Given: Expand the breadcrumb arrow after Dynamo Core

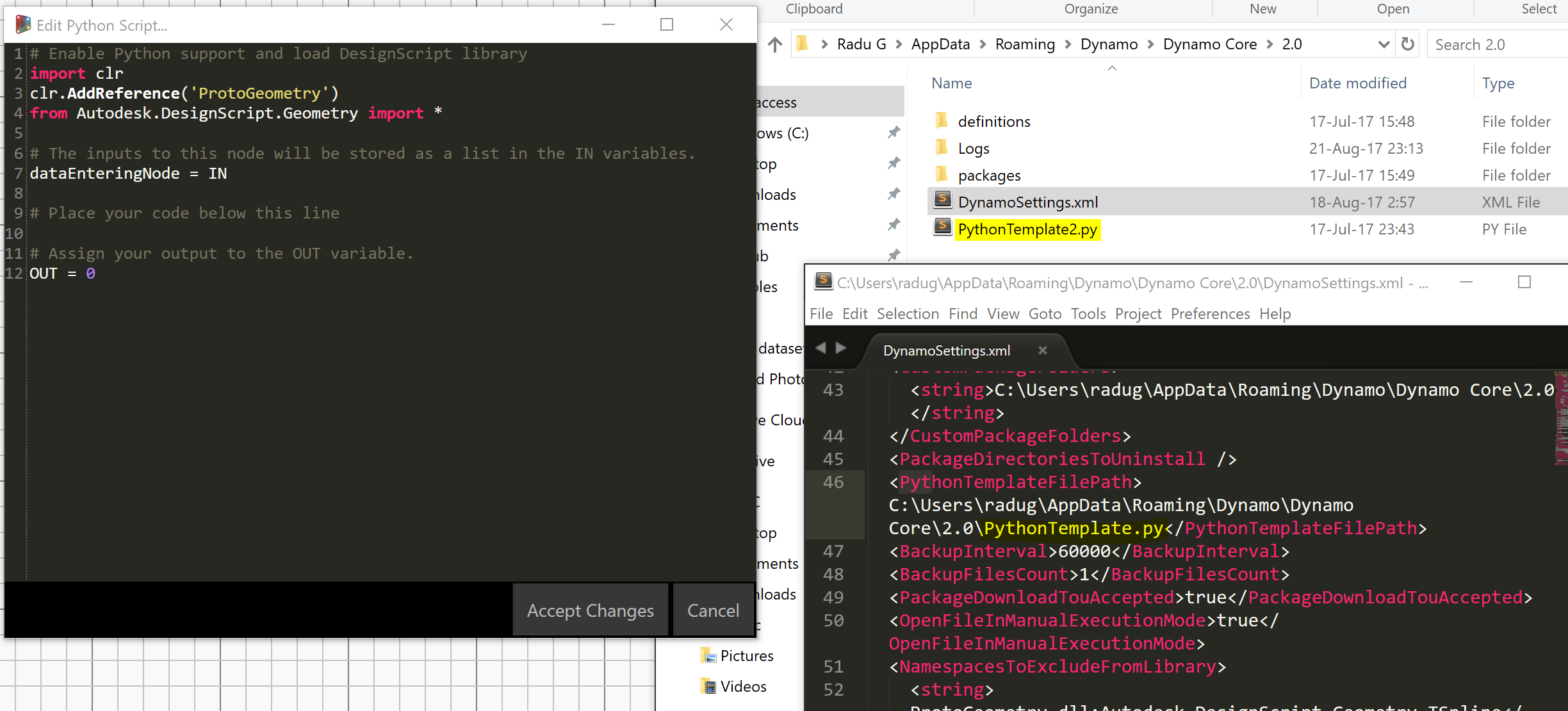Looking at the screenshot, I should click(1269, 44).
